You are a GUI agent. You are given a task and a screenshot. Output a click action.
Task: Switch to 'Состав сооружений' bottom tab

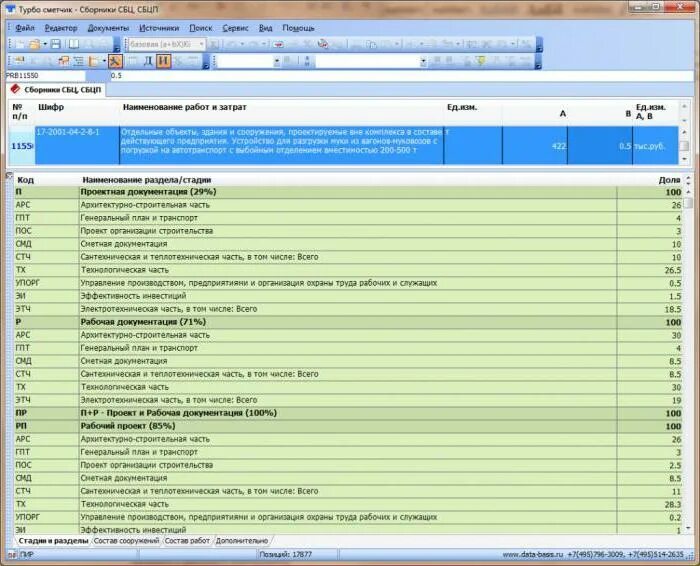click(126, 541)
